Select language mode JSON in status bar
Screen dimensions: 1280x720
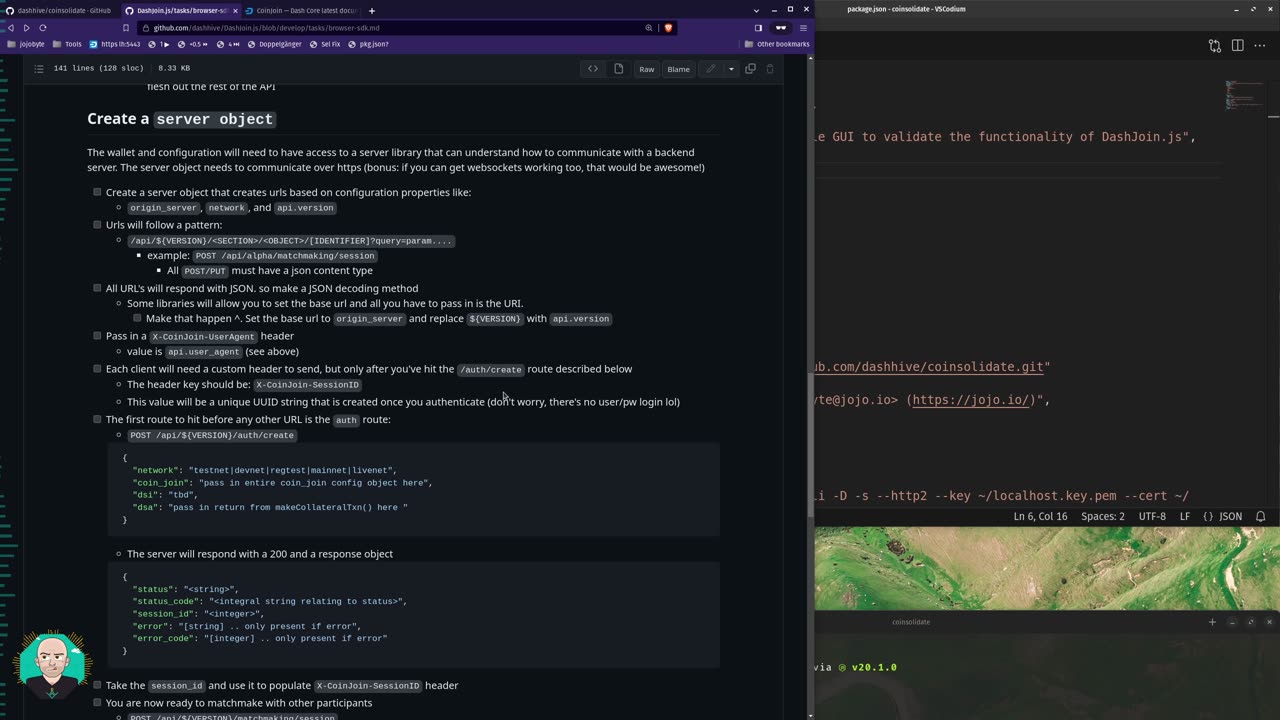click(1222, 516)
